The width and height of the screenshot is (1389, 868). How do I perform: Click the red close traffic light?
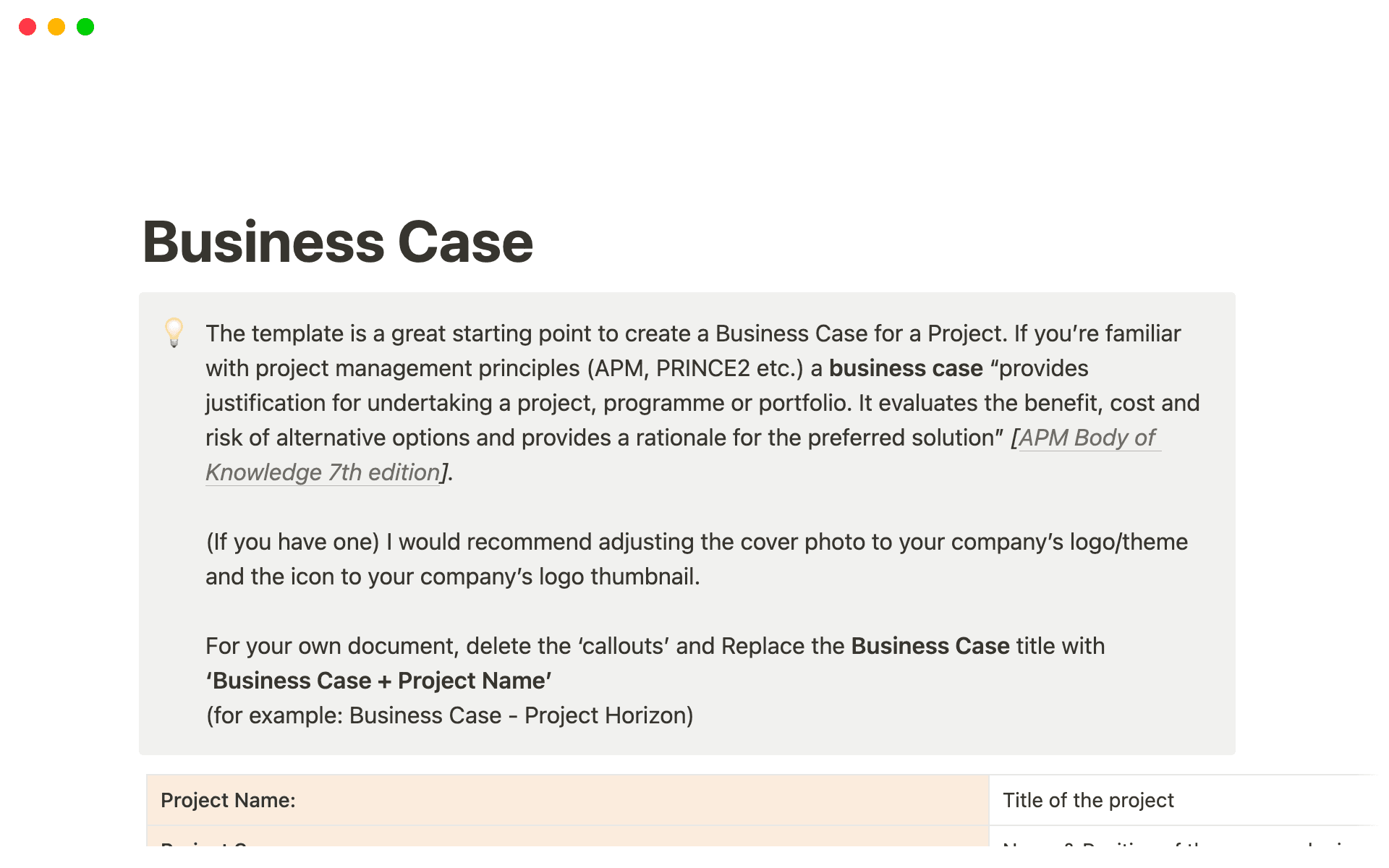pyautogui.click(x=27, y=27)
